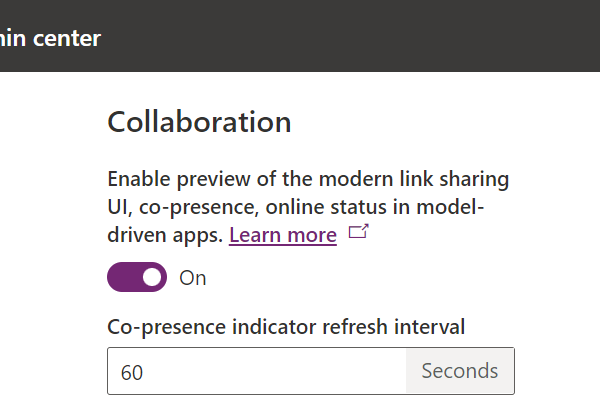Click the external link icon beside Learn more
Screen dimensions: 600x404
[358, 233]
